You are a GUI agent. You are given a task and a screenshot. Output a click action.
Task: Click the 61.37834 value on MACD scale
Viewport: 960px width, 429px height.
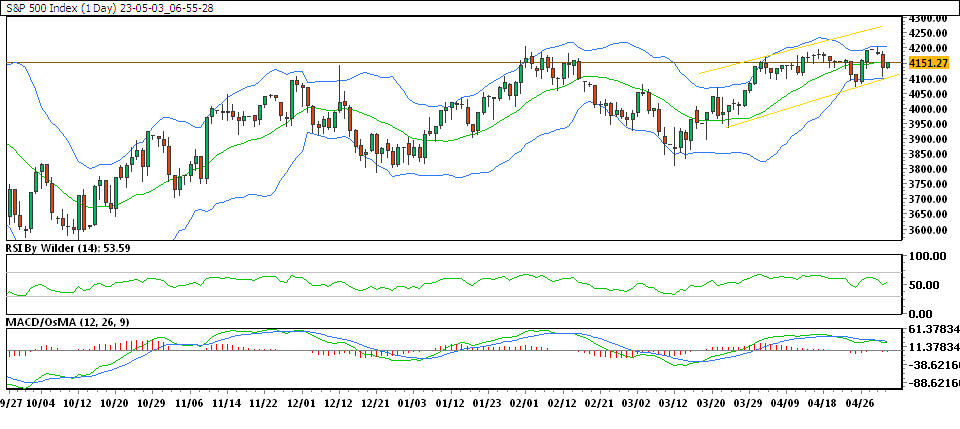(x=934, y=330)
